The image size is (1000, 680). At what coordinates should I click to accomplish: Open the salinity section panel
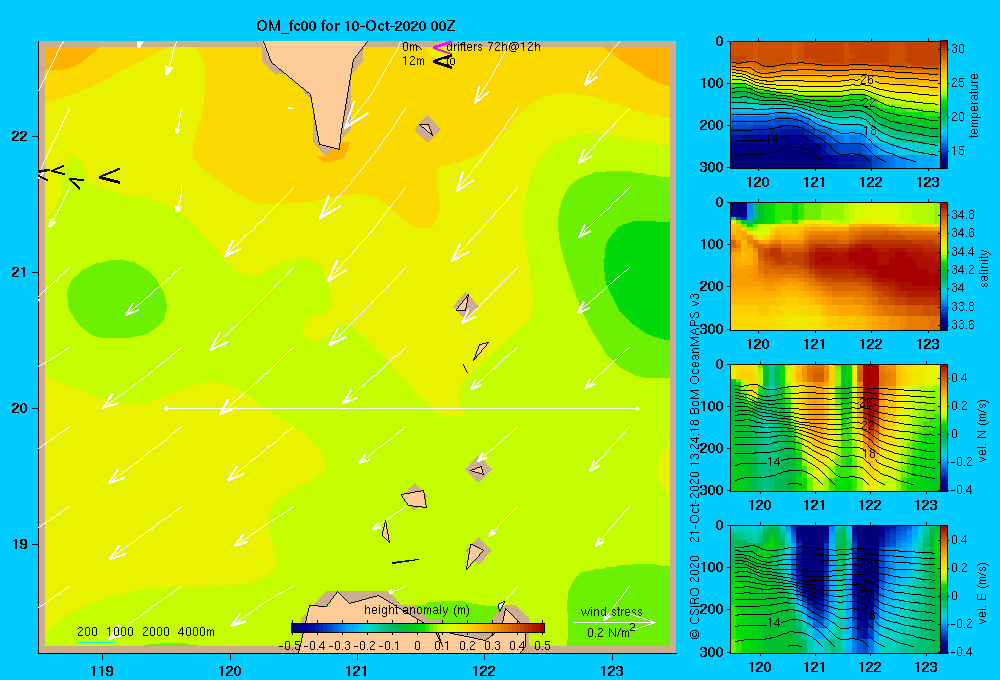[835, 266]
